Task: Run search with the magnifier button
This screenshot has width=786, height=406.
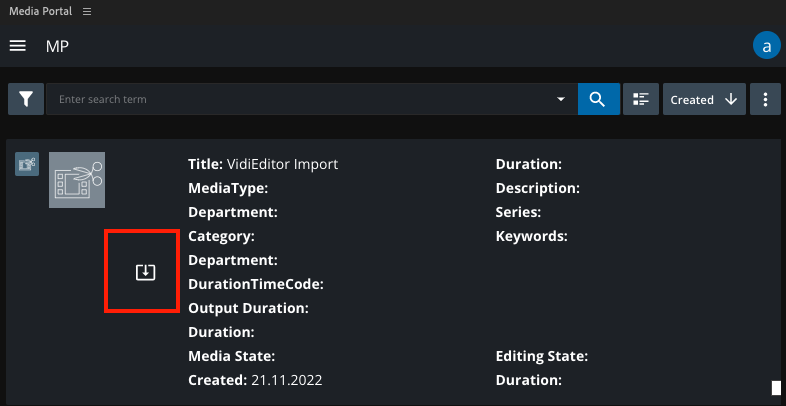Action: [x=598, y=99]
